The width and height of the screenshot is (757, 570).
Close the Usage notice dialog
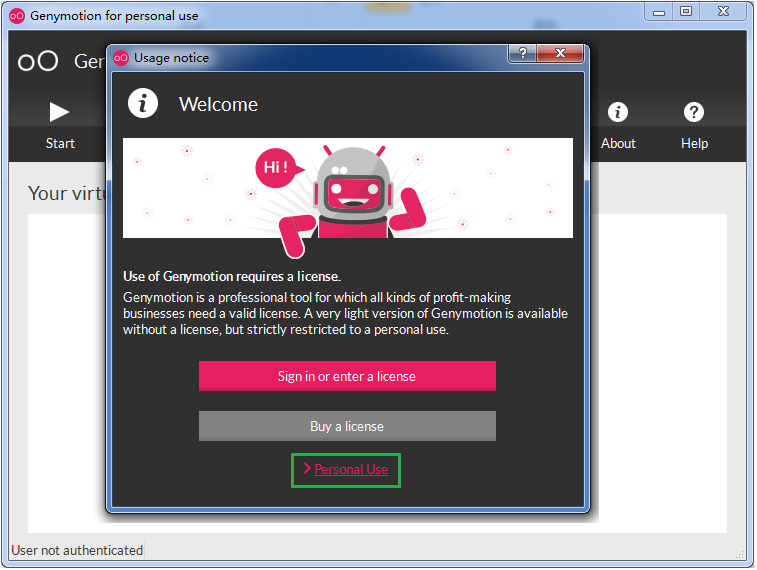[x=560, y=53]
